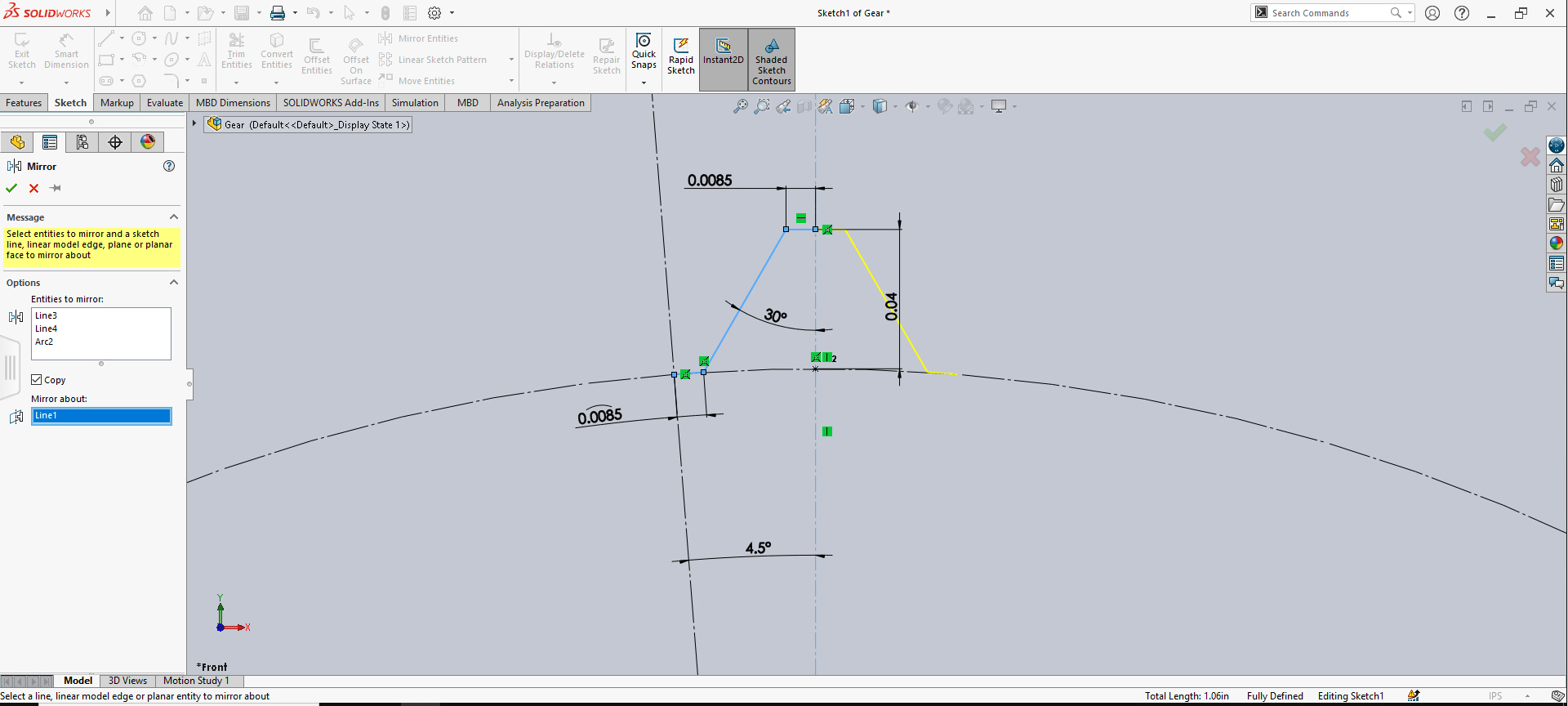Screen dimensions: 1568x706
Task: Toggle Shaded Sketch Contours
Action: pyautogui.click(x=771, y=59)
